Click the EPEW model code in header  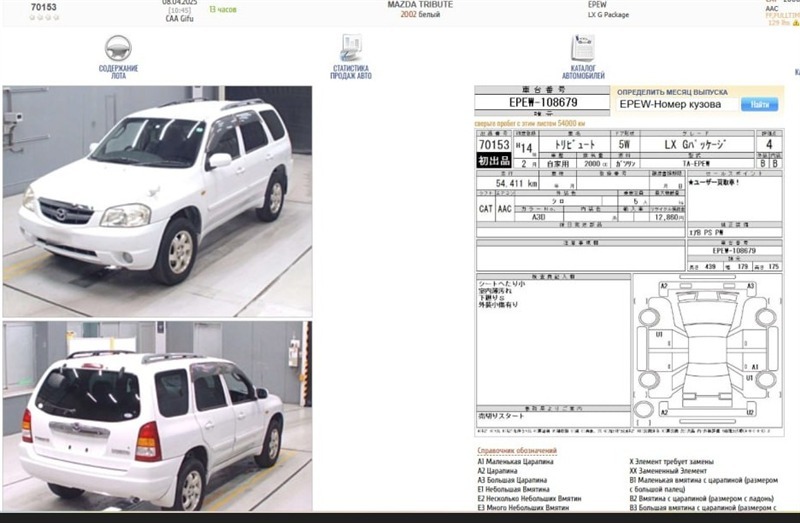pos(597,5)
